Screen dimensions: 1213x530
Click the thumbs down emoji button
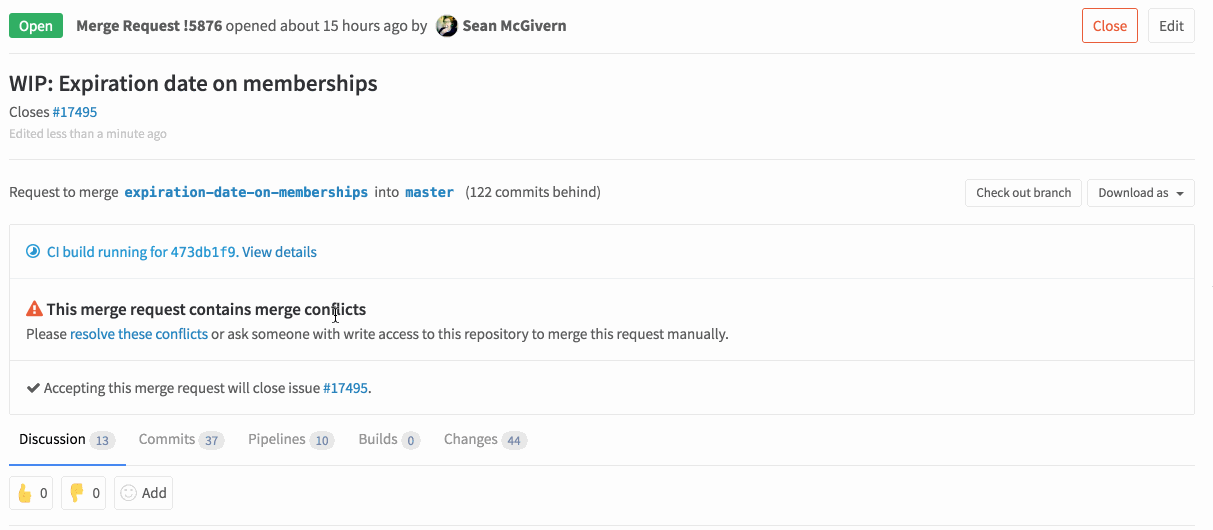tap(84, 493)
